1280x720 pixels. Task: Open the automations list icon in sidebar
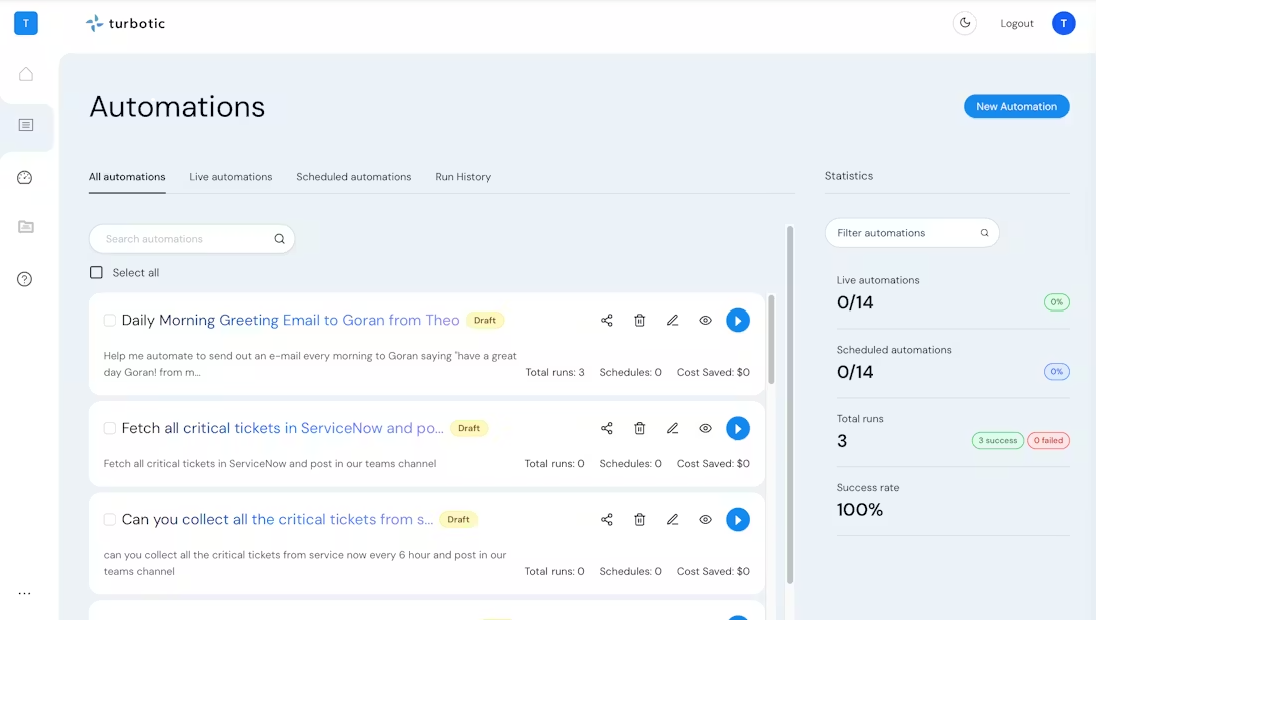tap(26, 125)
